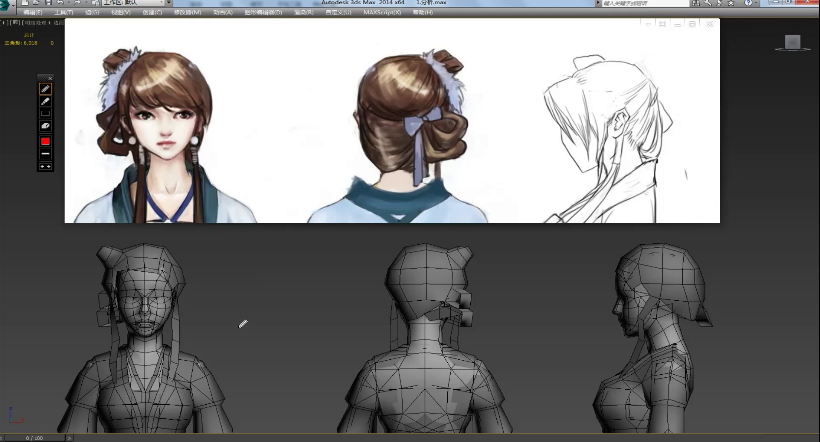The image size is (820, 442).
Task: Select the highlighter marker tool
Action: pos(45,101)
